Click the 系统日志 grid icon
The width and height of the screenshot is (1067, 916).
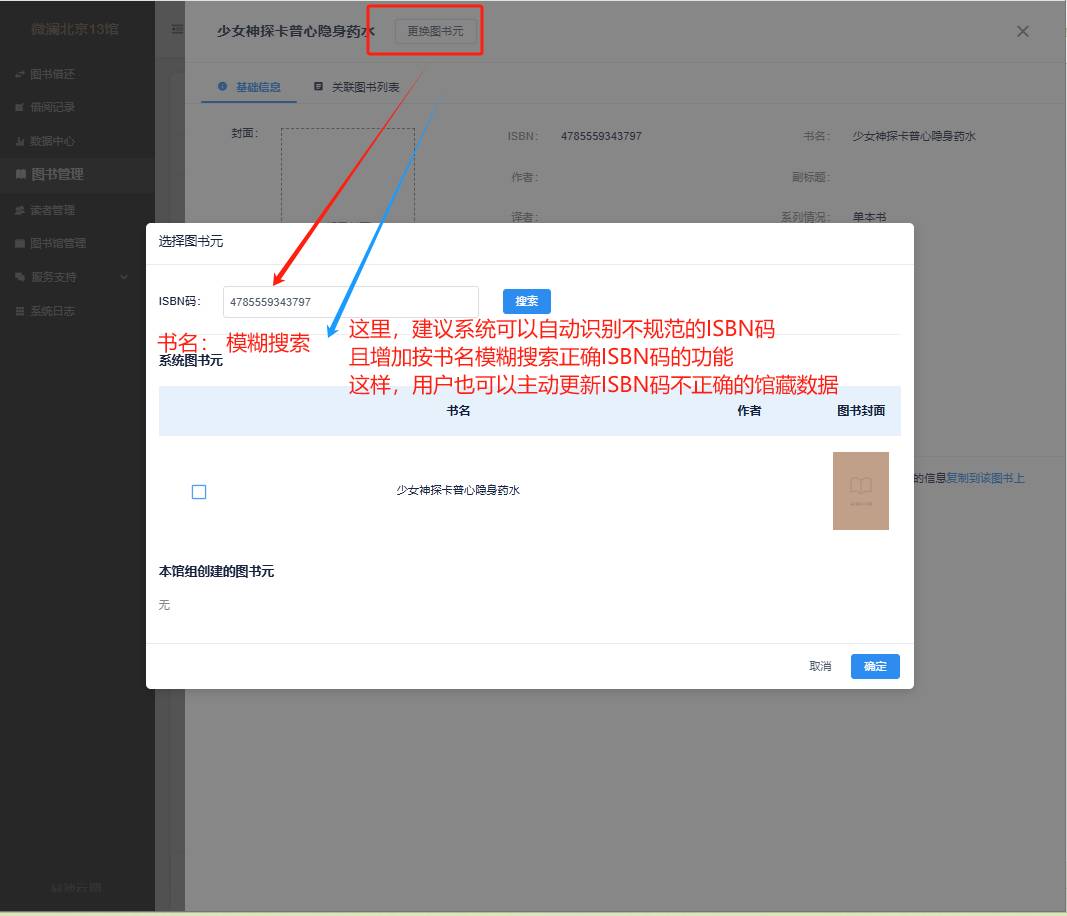[x=21, y=312]
